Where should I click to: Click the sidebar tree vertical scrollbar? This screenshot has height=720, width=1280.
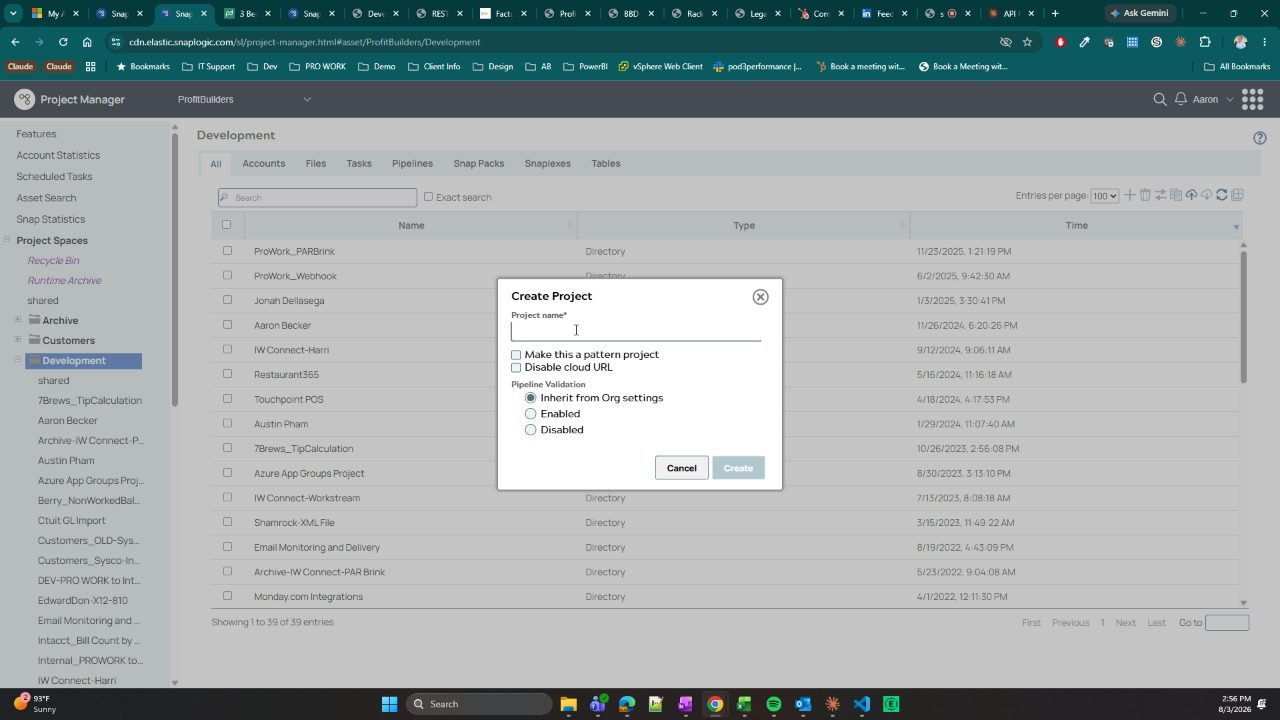pyautogui.click(x=175, y=270)
